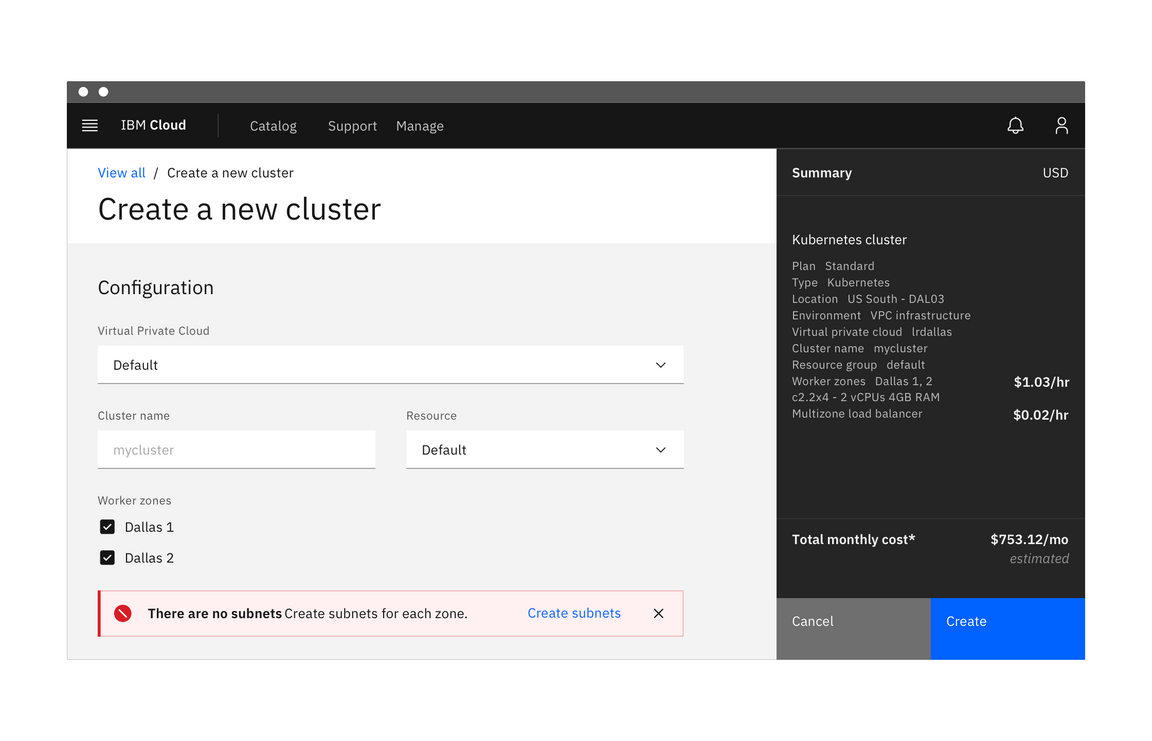Navigate back using the View all breadcrumb
The height and width of the screenshot is (741, 1152).
point(121,172)
